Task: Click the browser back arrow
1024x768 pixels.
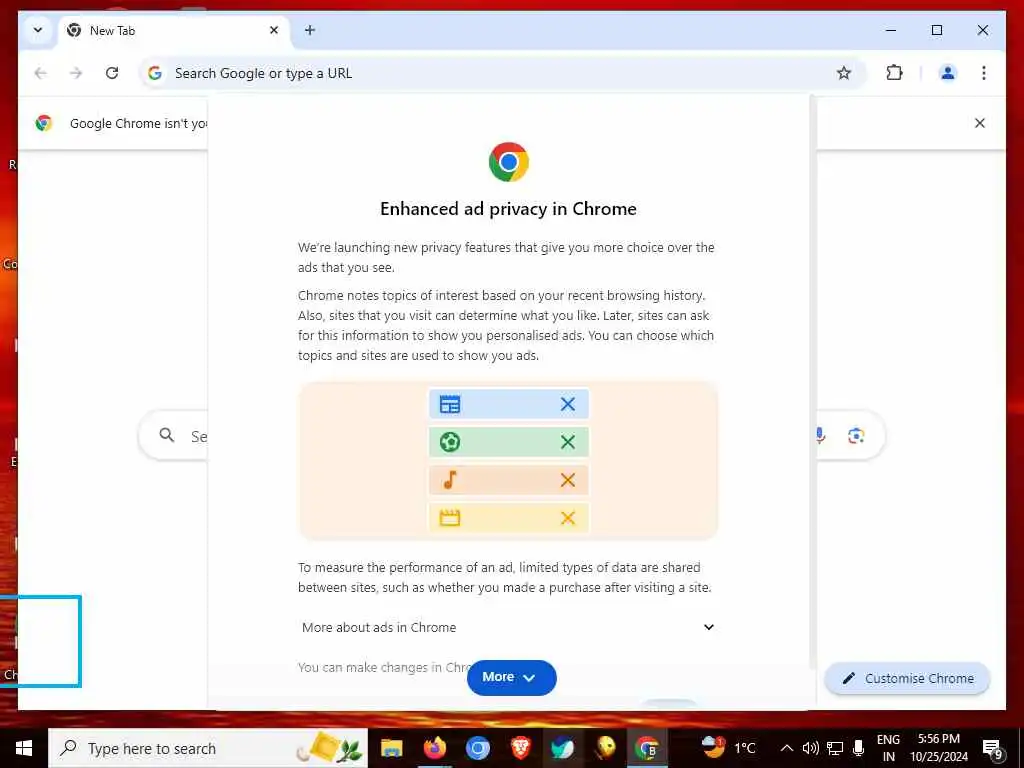Action: (40, 73)
